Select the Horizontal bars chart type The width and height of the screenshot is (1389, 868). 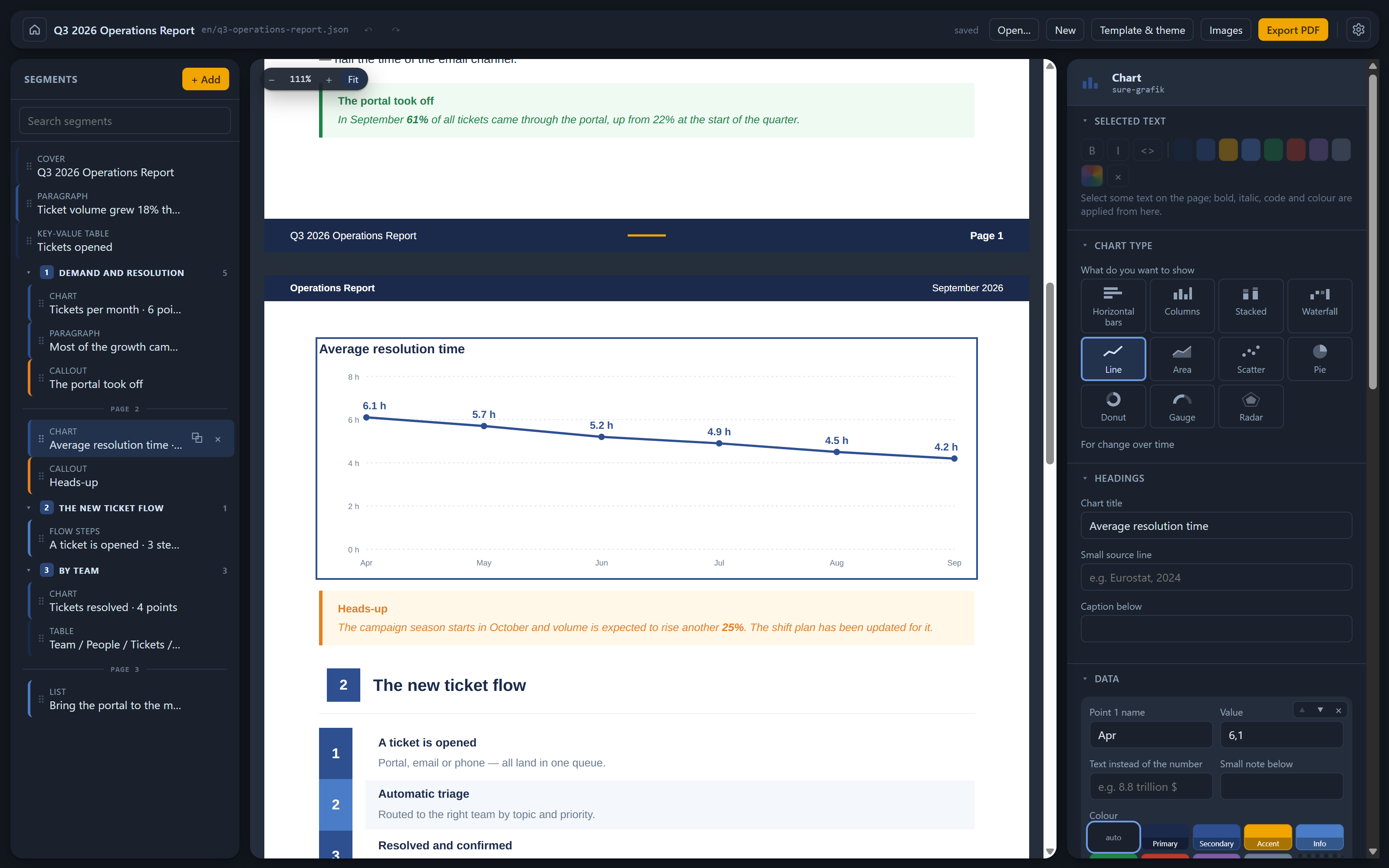coord(1113,306)
